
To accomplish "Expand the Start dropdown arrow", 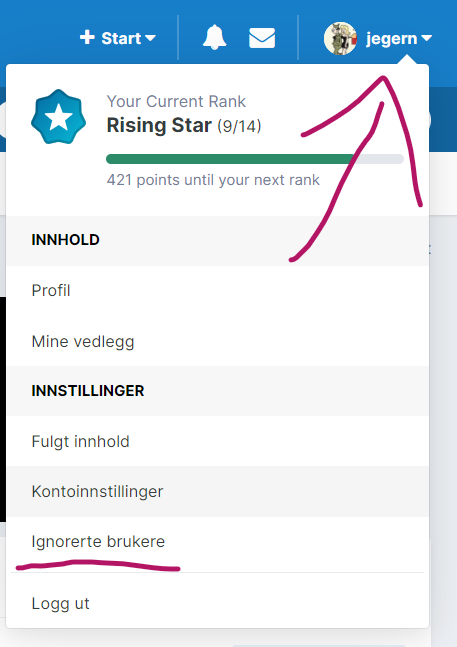I will tap(150, 38).
